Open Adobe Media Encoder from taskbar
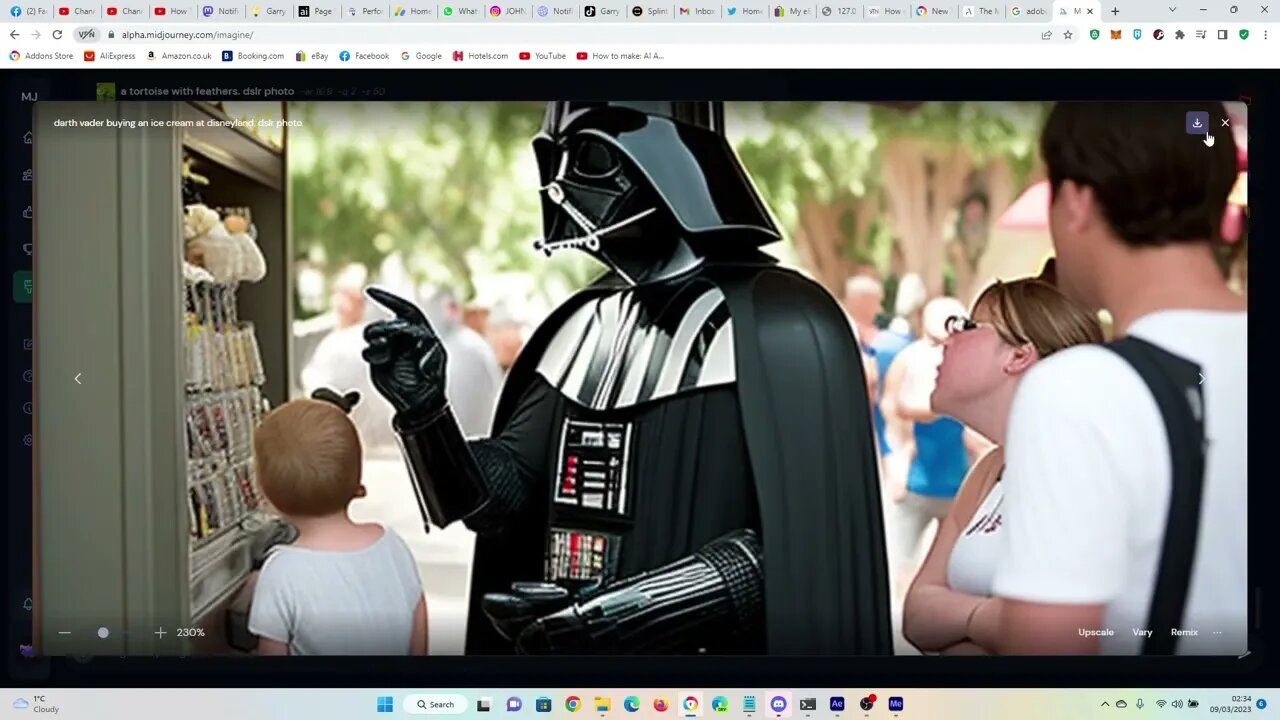The image size is (1280, 720). (896, 704)
